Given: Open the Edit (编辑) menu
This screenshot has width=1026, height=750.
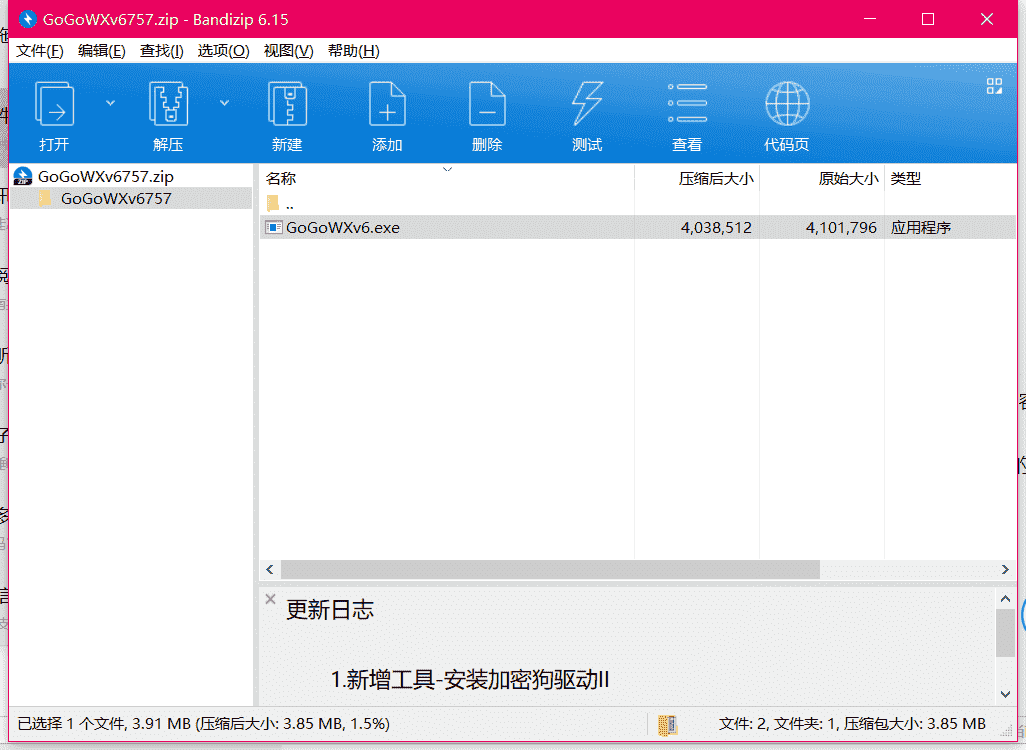Looking at the screenshot, I should click(101, 51).
